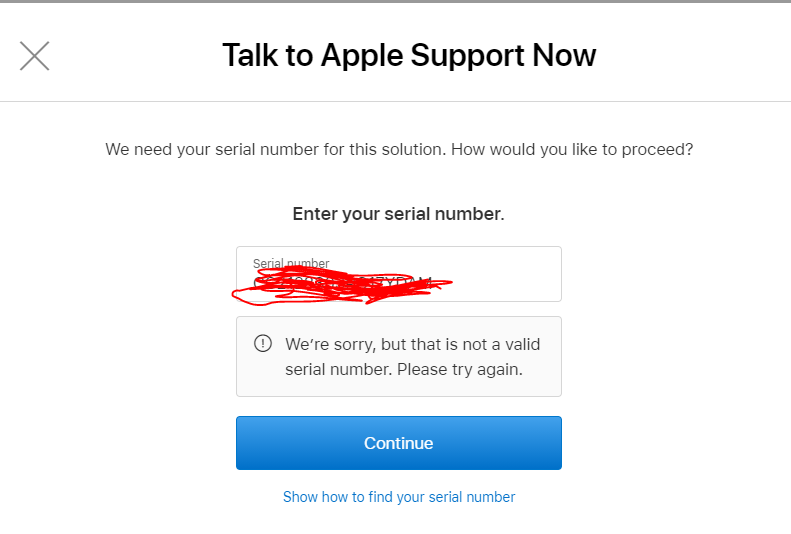Click the small Serial number floating label
Viewport: 791px width, 534px height.
(291, 263)
